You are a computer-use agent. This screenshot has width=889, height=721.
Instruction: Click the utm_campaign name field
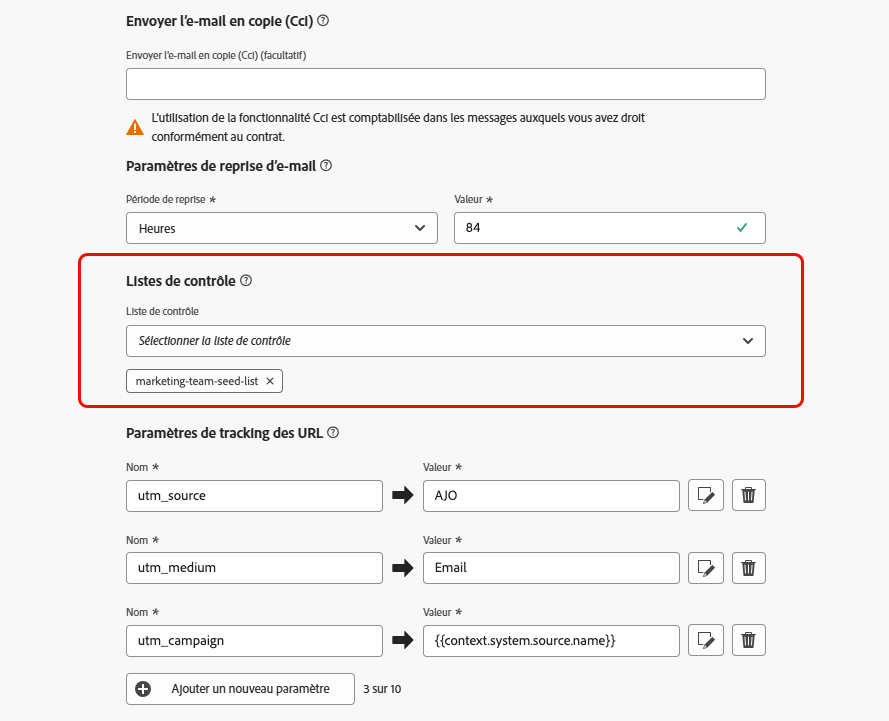(254, 640)
